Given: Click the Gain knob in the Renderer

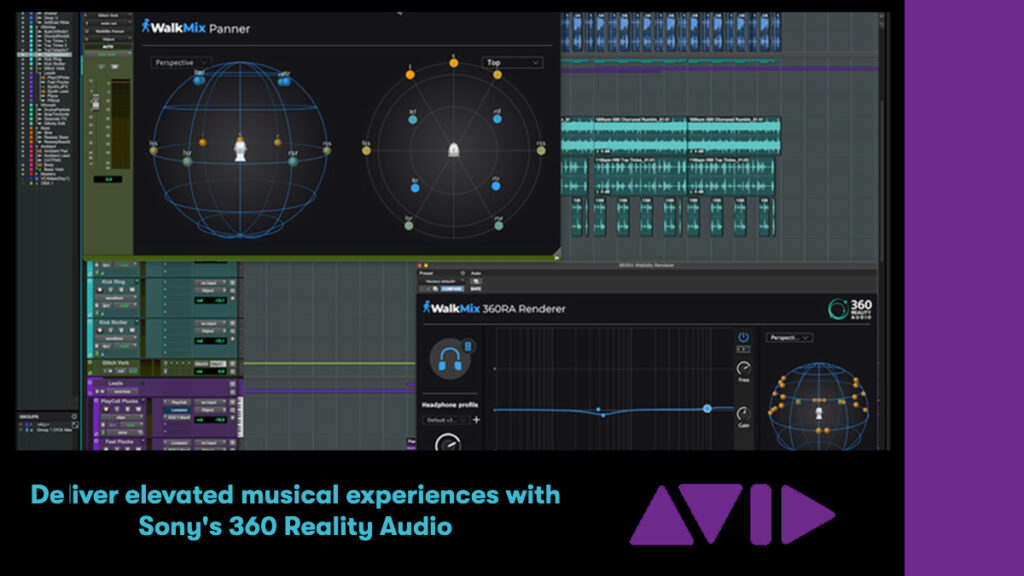Looking at the screenshot, I should click(743, 414).
